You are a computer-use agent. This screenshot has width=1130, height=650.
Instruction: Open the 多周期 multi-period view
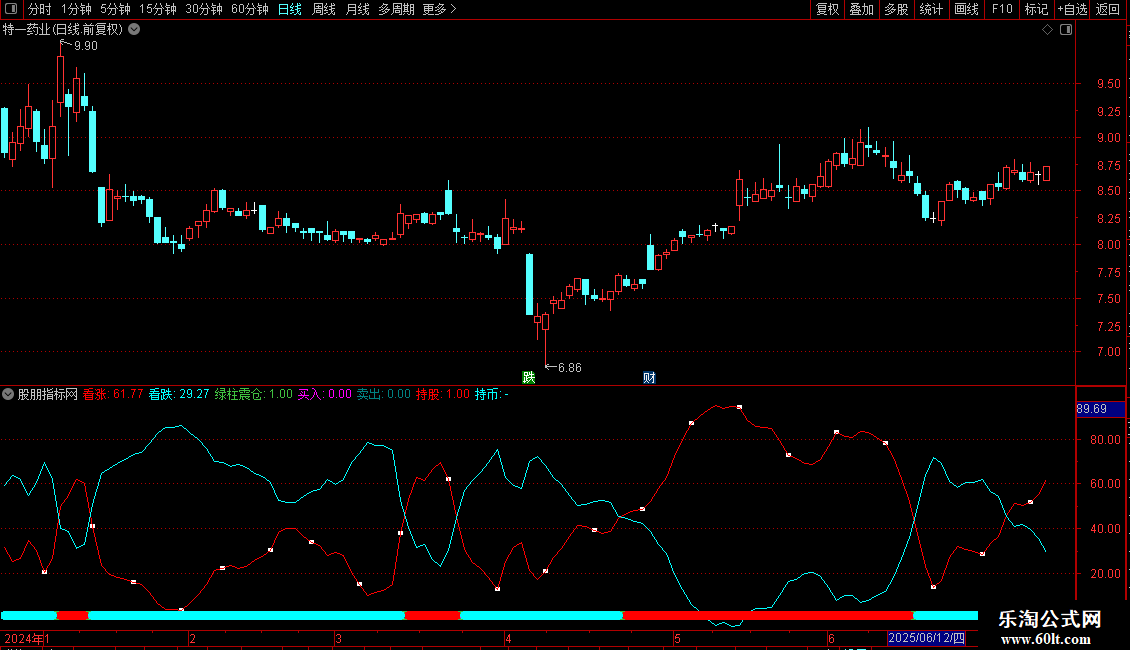(x=396, y=9)
